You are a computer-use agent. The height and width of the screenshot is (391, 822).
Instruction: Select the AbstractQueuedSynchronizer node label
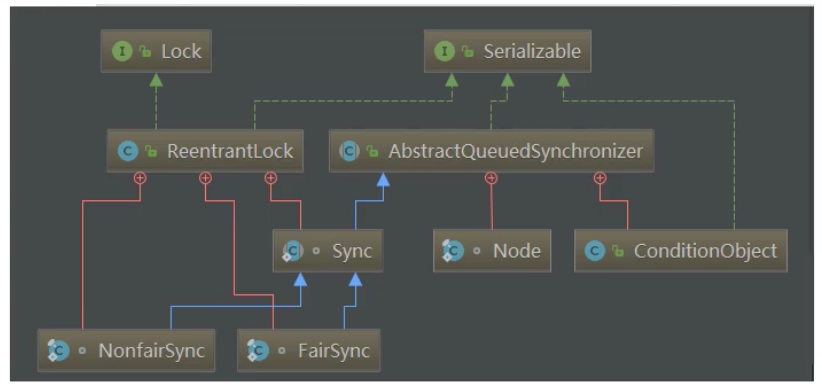click(515, 151)
